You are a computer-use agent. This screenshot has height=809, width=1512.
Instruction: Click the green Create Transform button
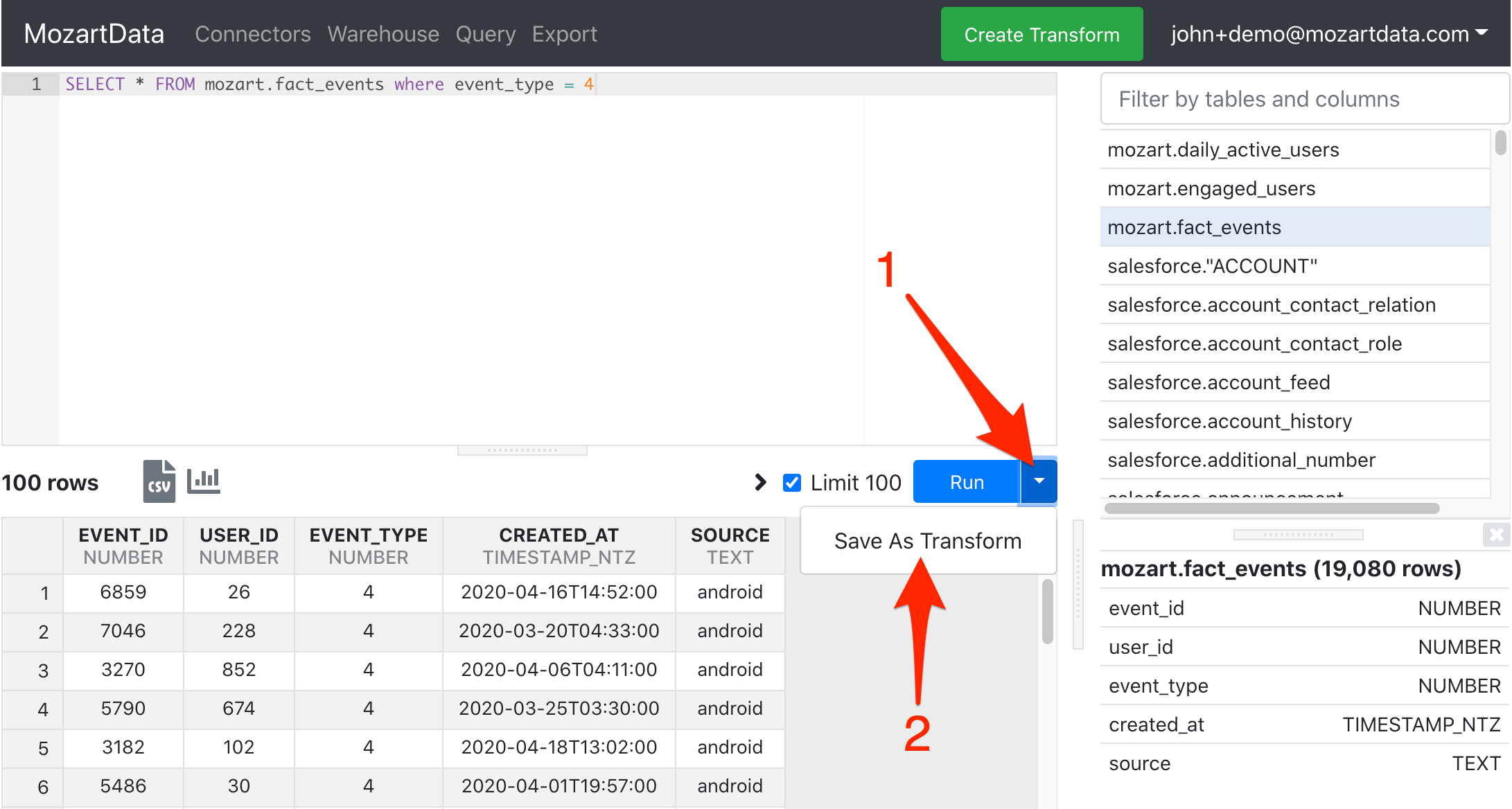pos(1041,35)
